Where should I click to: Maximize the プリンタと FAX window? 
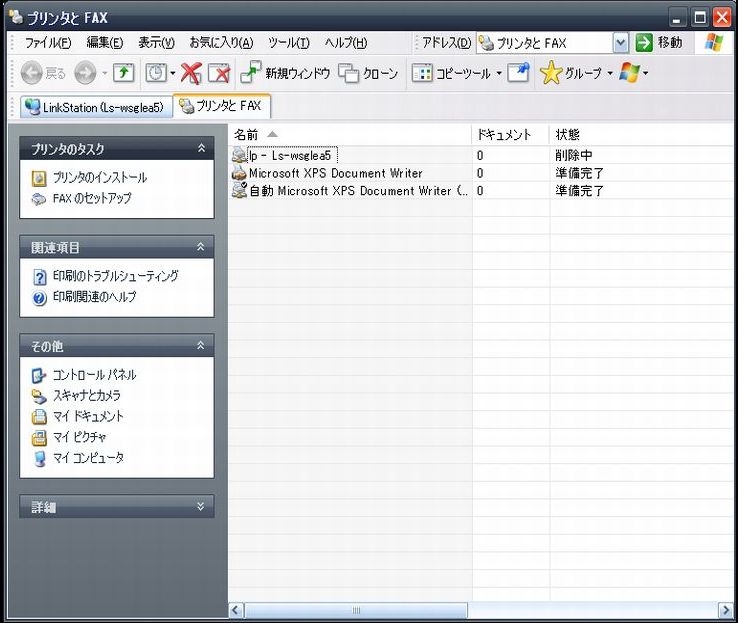700,18
